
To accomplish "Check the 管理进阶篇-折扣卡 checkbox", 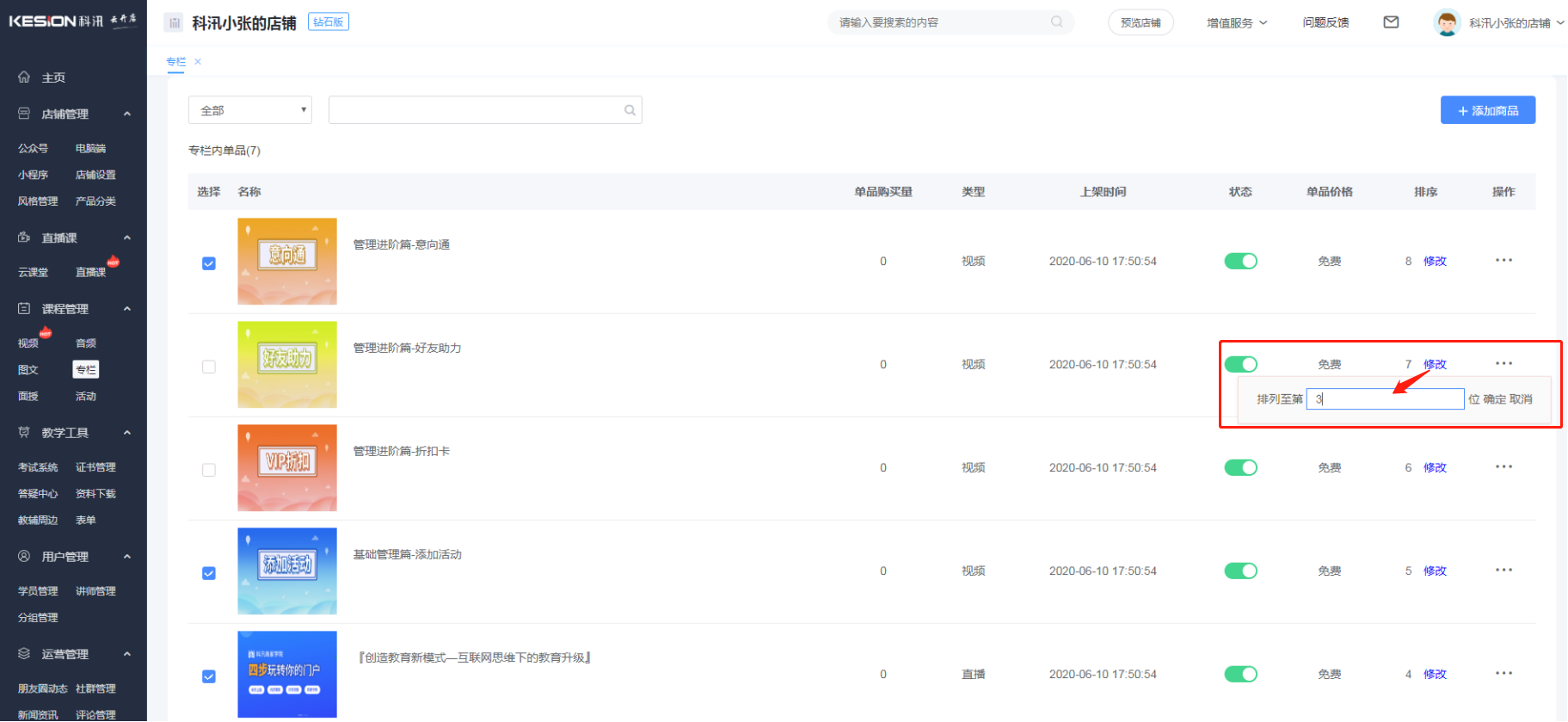I will click(x=209, y=470).
